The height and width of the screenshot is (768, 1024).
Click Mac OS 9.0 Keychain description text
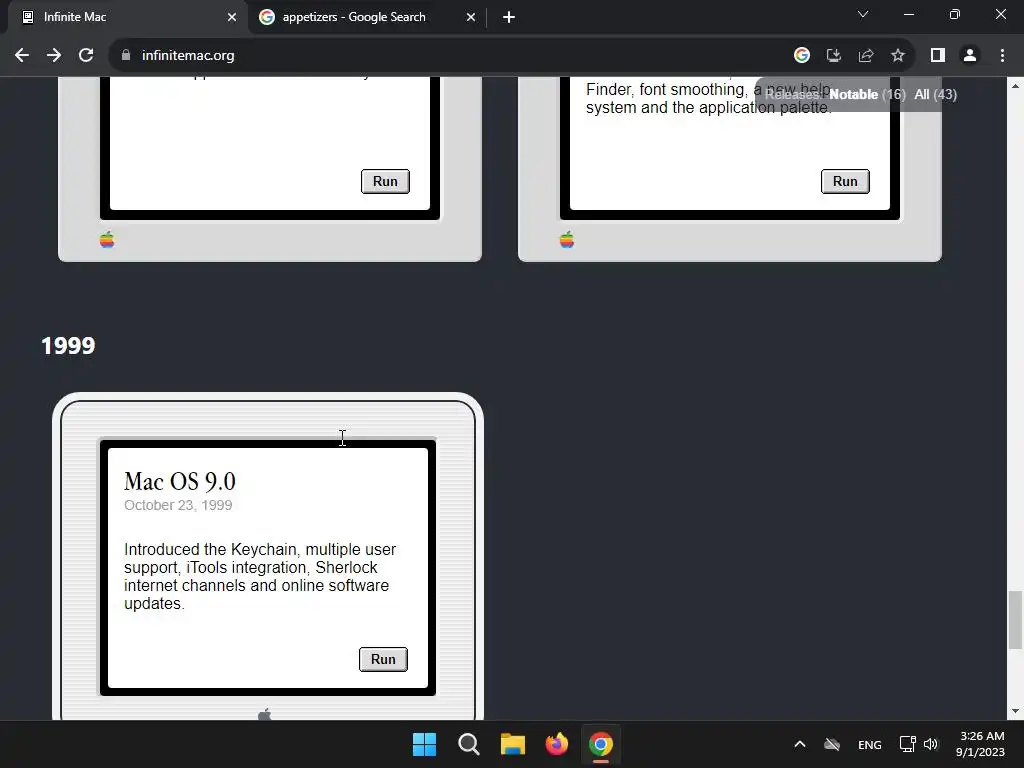[260, 576]
